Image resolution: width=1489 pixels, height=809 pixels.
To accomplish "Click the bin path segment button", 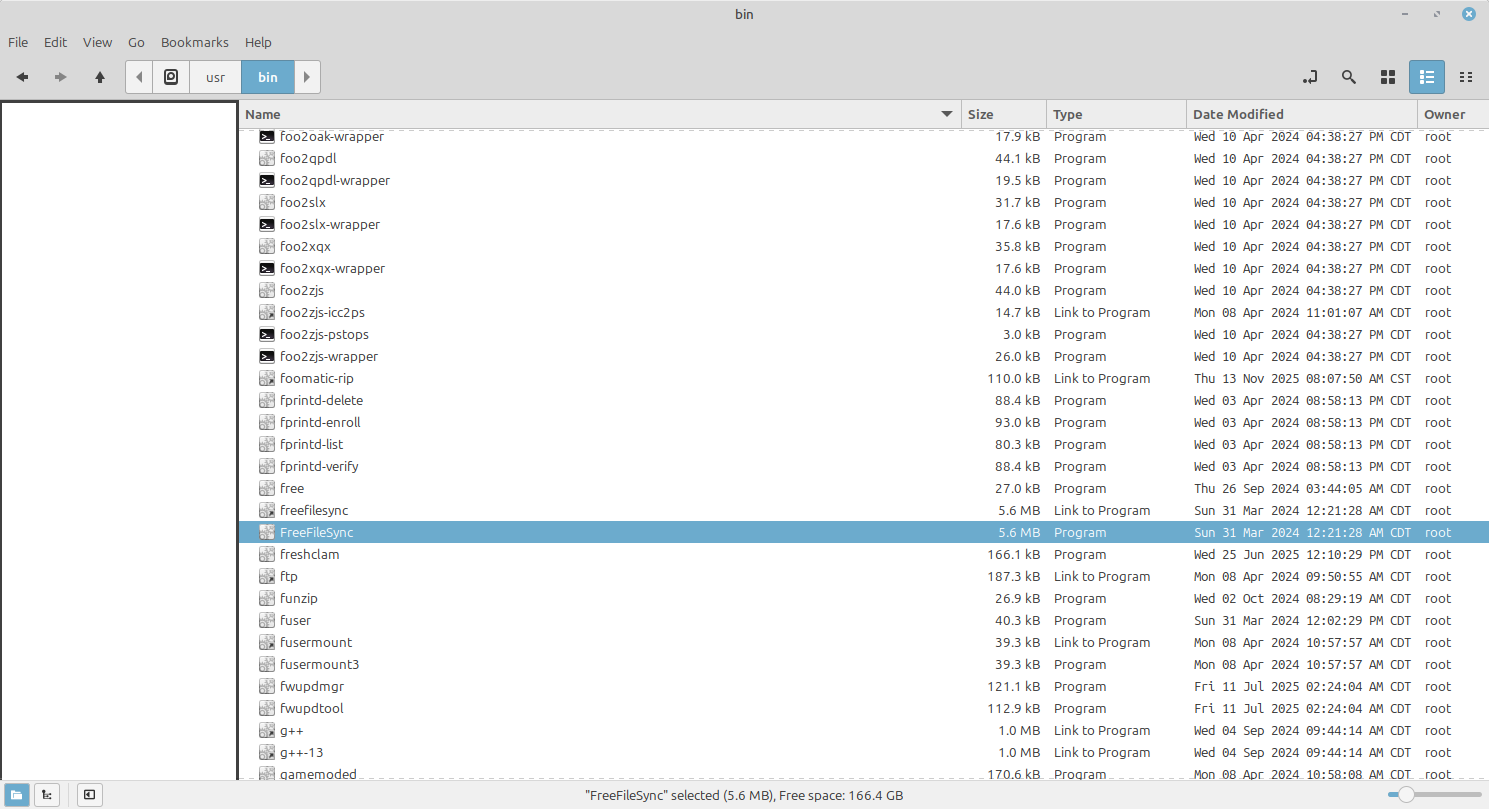I will [x=268, y=77].
